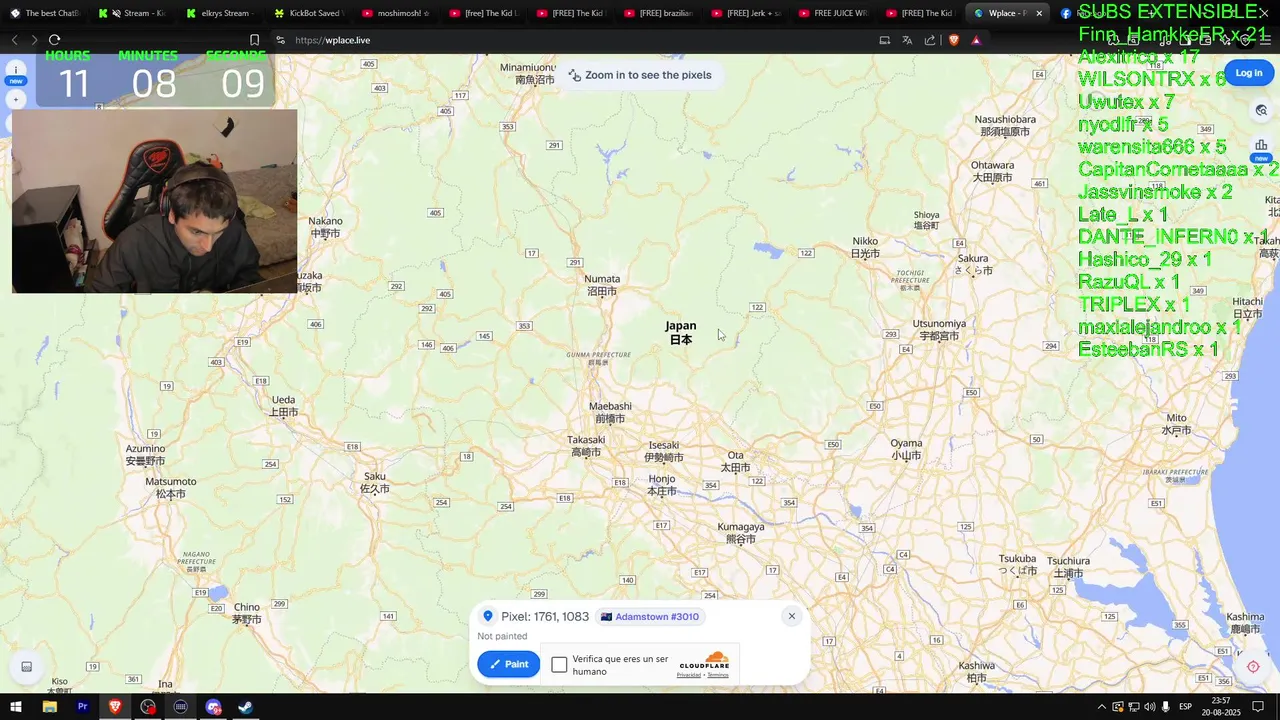
Task: Switch to the Stream - Ki tab
Action: click(131, 13)
